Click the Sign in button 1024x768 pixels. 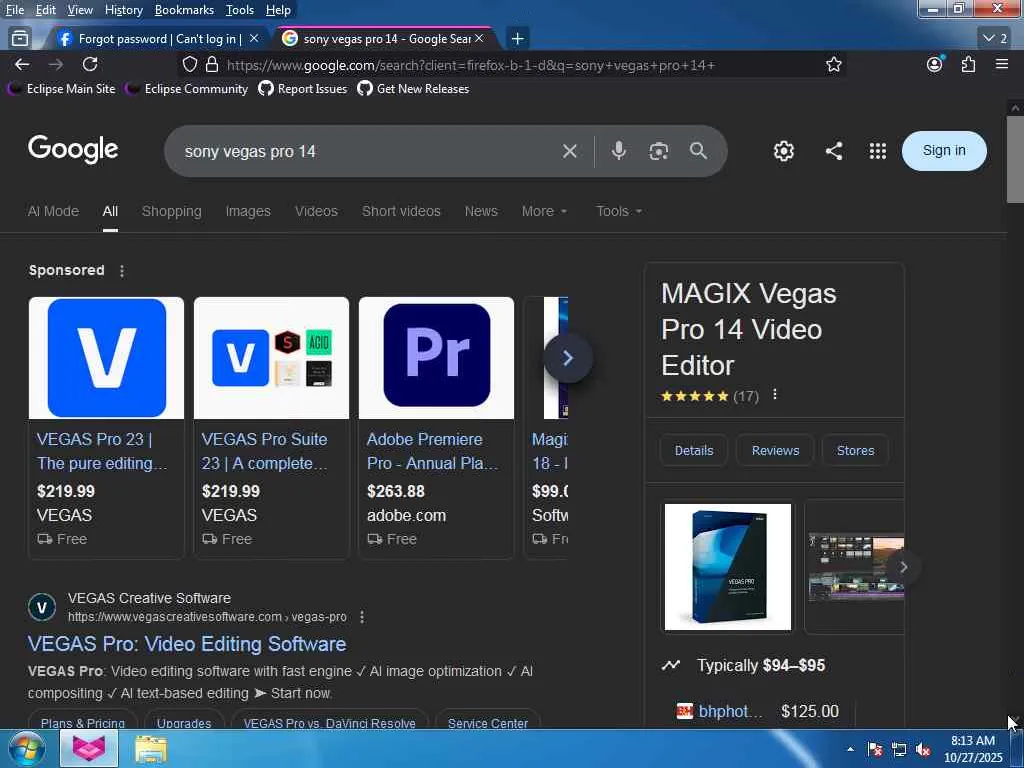944,151
